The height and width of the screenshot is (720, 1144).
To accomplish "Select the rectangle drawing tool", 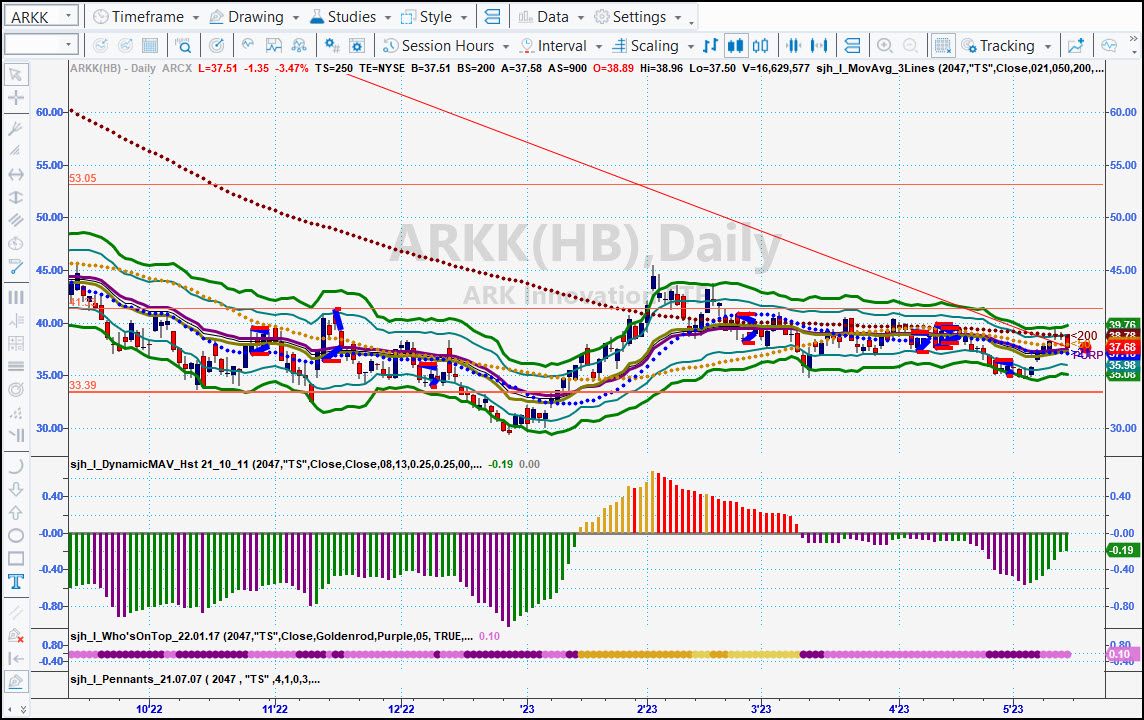I will point(15,559).
